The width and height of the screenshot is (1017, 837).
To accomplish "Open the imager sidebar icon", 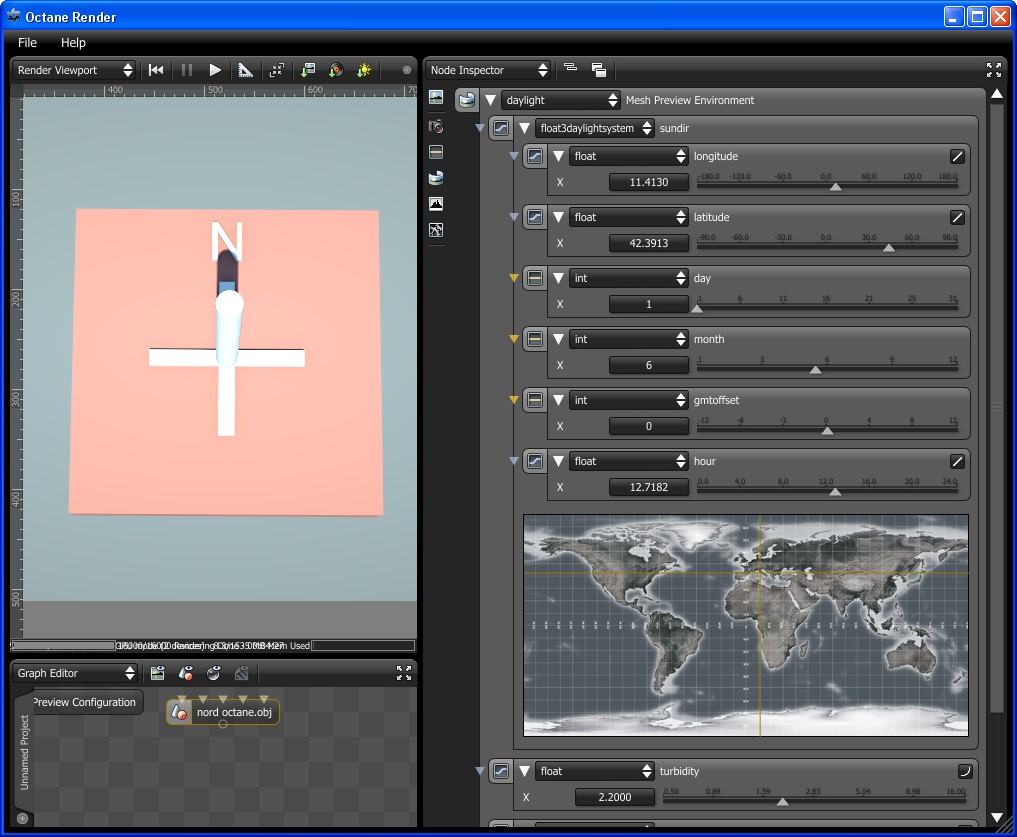I will click(436, 204).
